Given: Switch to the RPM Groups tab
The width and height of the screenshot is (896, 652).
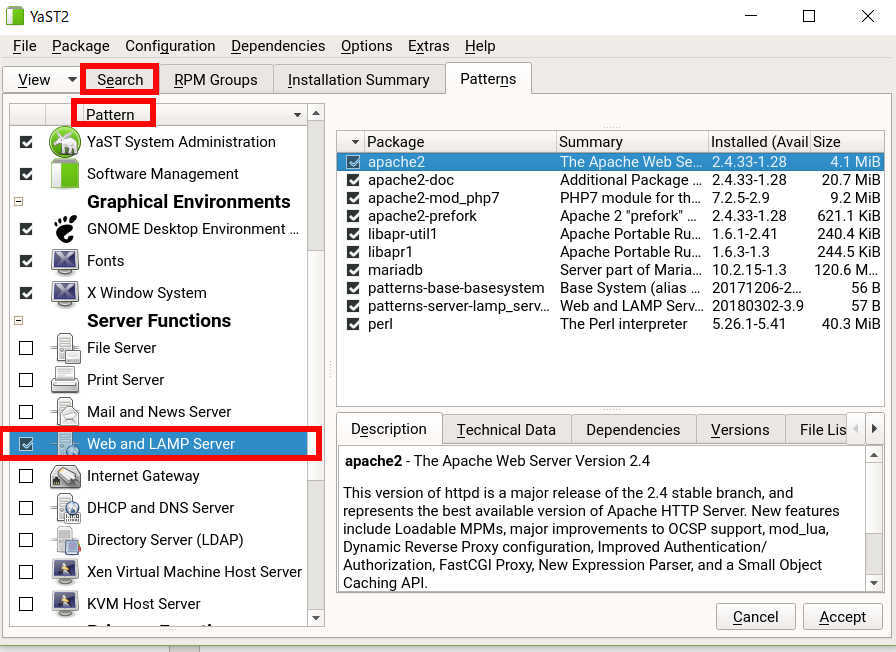Looking at the screenshot, I should [x=216, y=79].
